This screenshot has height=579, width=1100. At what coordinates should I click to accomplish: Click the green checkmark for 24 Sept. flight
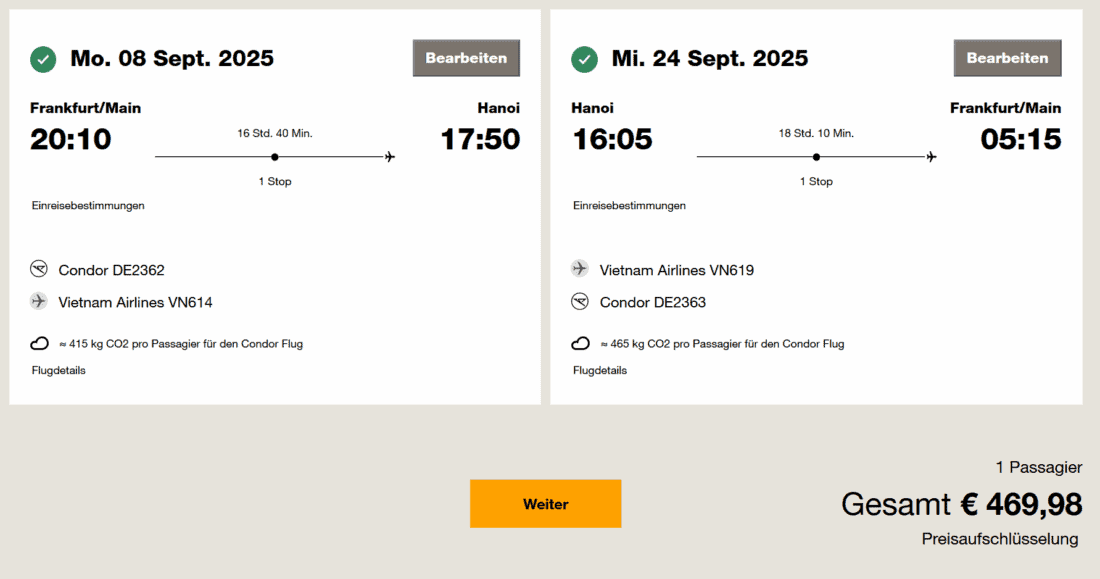pyautogui.click(x=584, y=59)
